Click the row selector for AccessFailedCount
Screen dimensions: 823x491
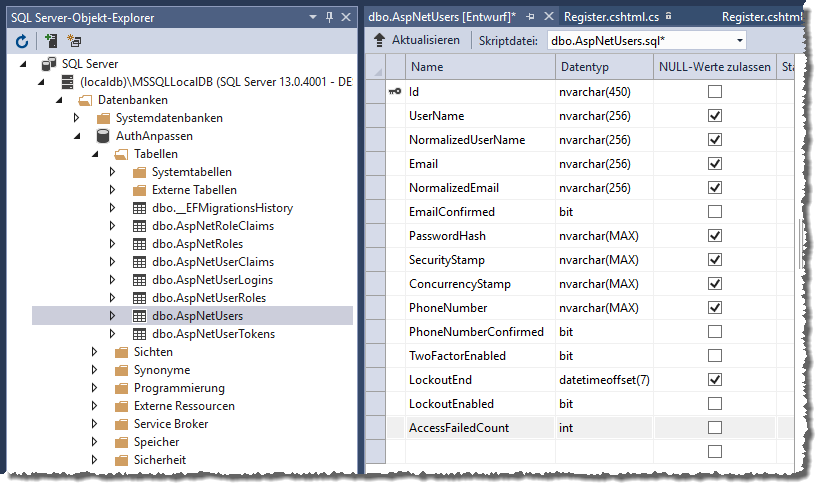(376, 427)
